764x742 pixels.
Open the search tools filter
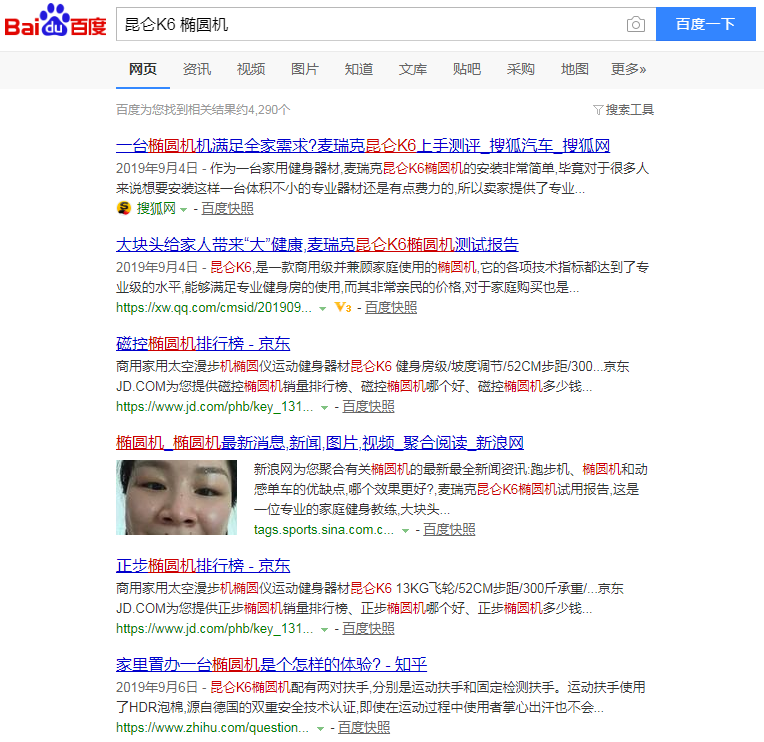[623, 110]
